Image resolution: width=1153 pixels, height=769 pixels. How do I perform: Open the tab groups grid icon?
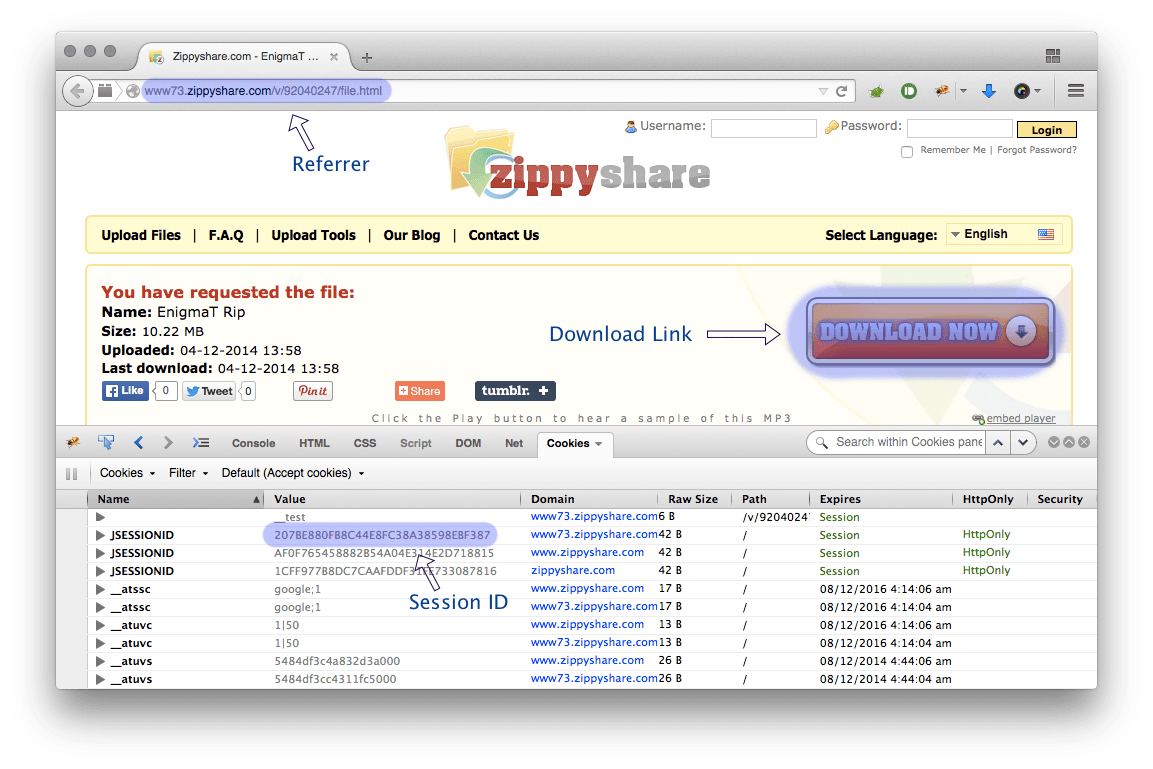click(1053, 56)
